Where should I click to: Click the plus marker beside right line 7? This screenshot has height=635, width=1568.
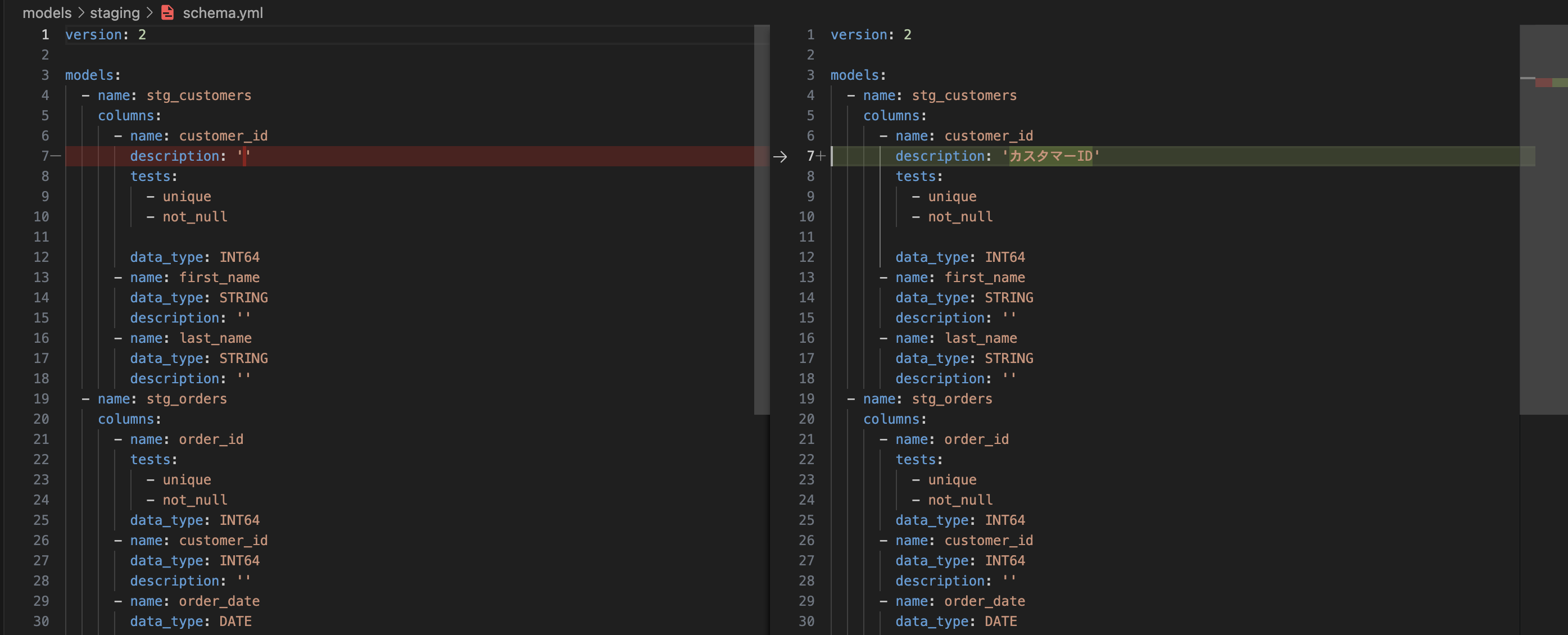pos(821,156)
